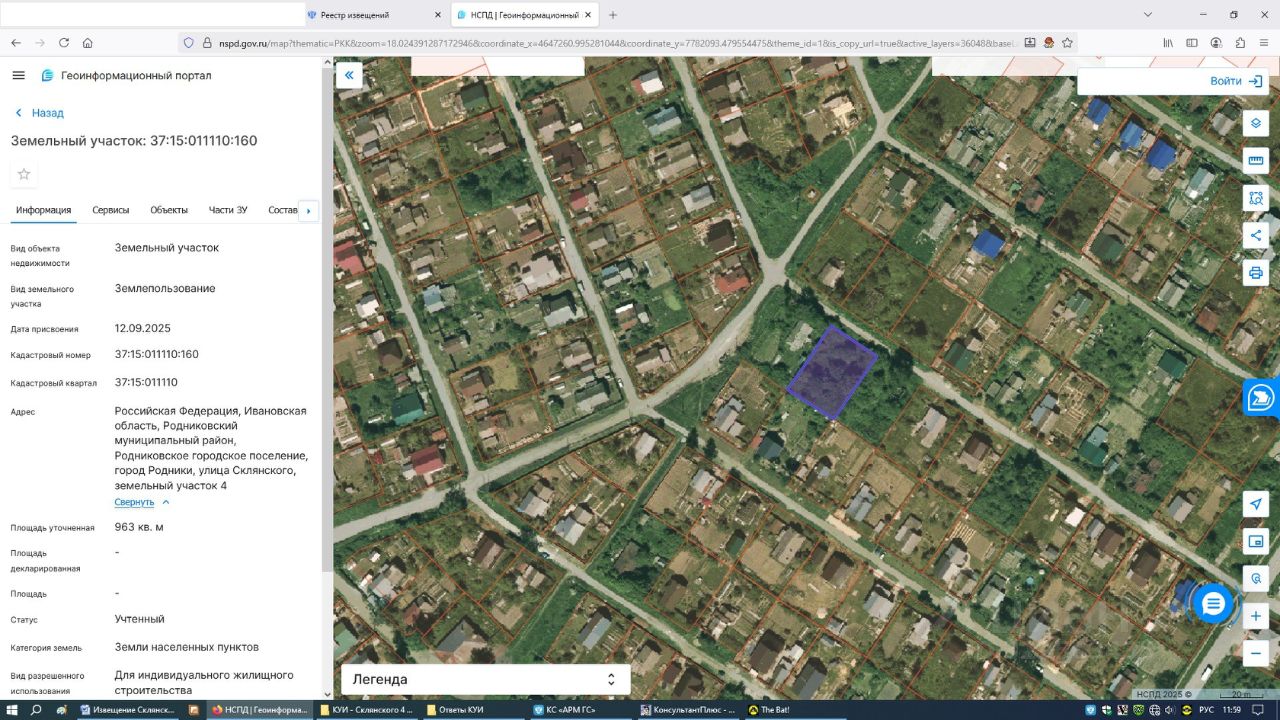Open the round blue chat button
The image size is (1280, 720).
1213,604
